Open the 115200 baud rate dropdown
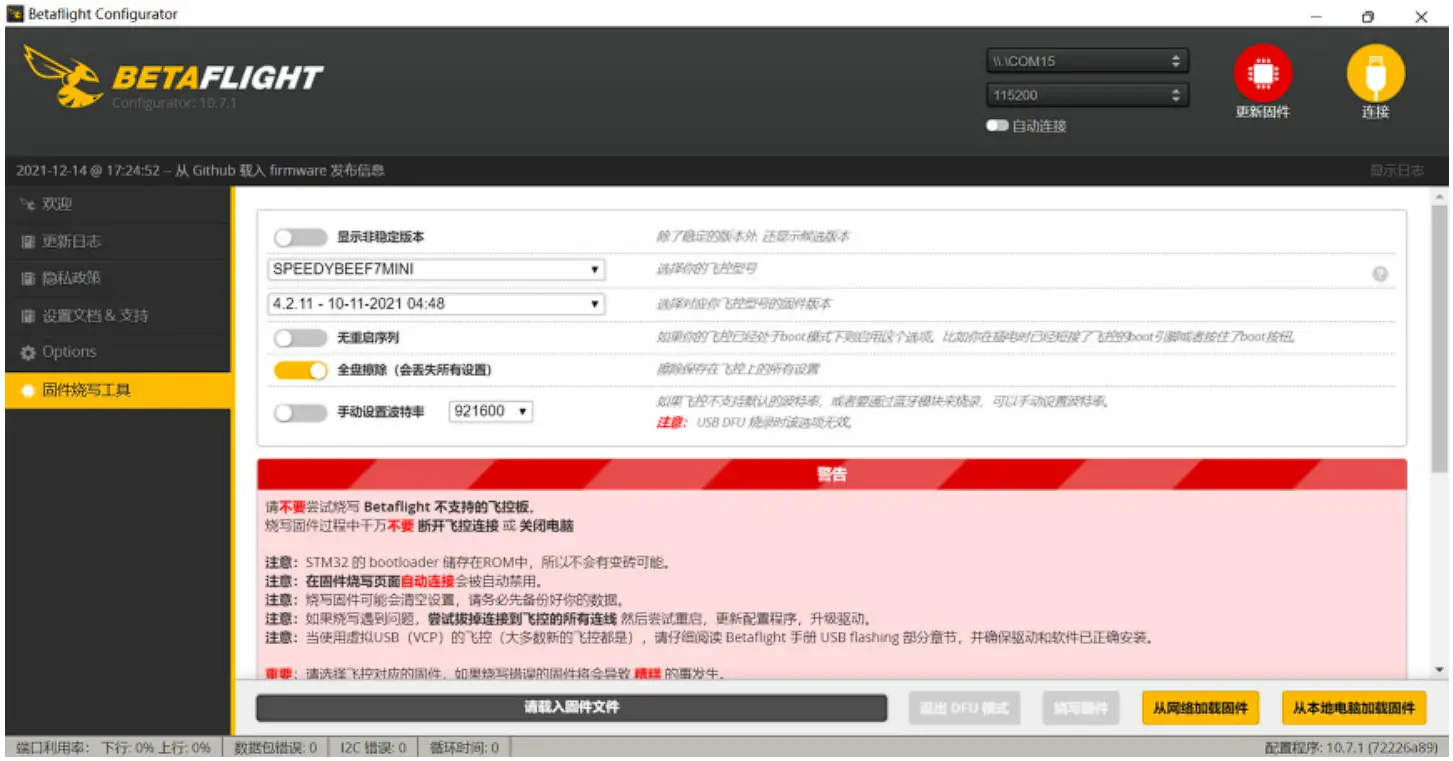1453x761 pixels. point(1087,96)
